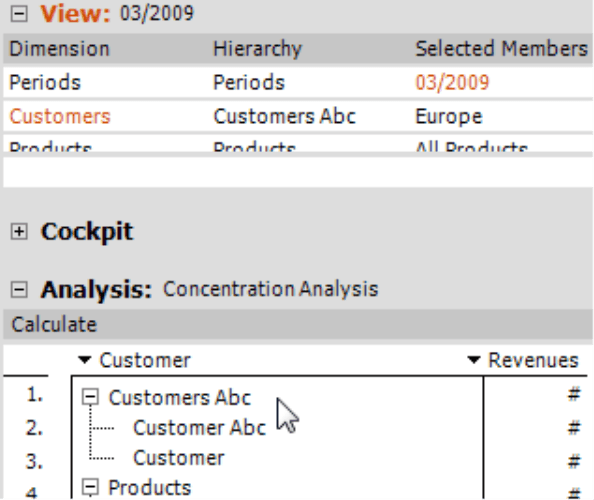The width and height of the screenshot is (594, 500).
Task: Open the Revenues column dropdown arrow
Action: (474, 360)
